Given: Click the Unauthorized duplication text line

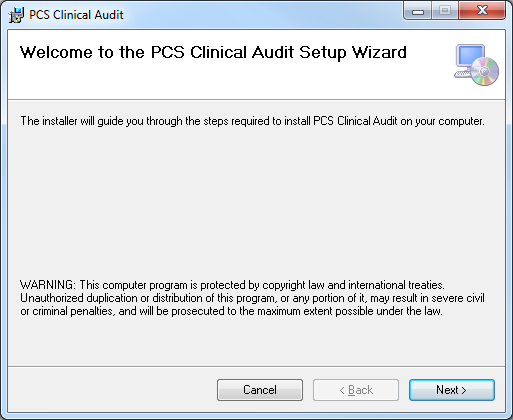Looking at the screenshot, I should pos(252,298).
